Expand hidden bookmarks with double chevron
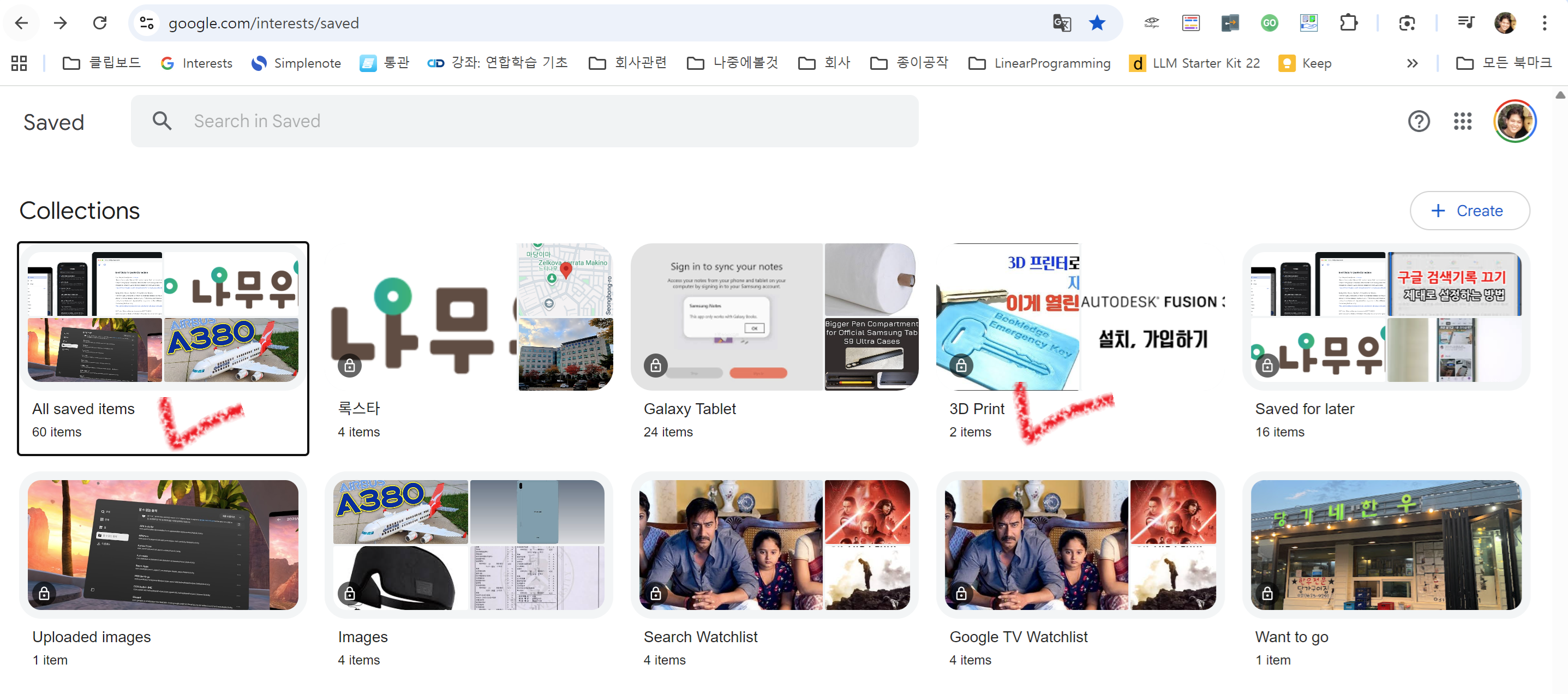 (1412, 63)
